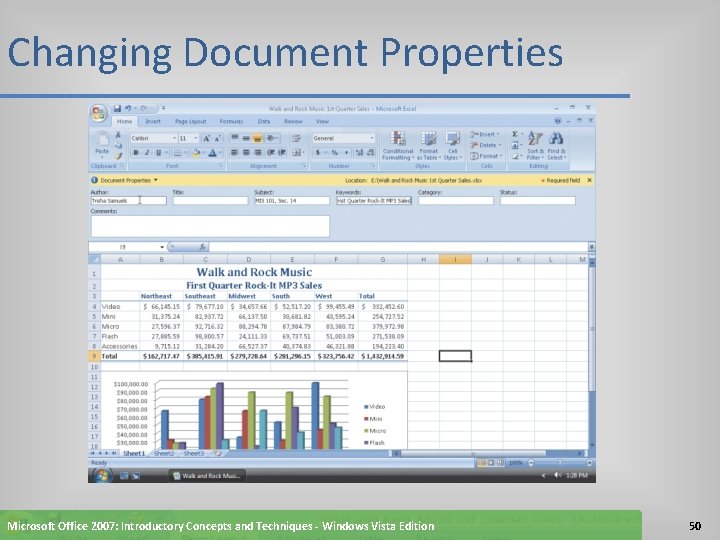Apply Middle Align vertical alignment

click(x=246, y=138)
